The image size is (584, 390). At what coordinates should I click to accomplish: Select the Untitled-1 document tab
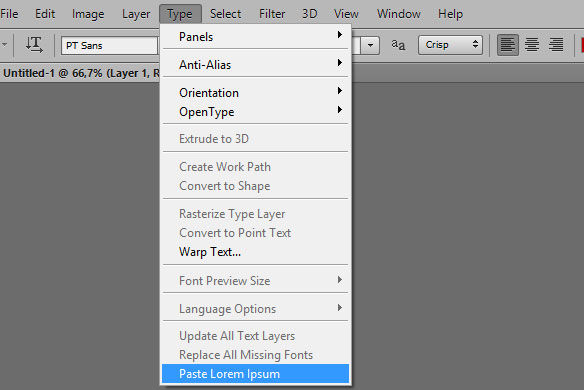point(80,73)
